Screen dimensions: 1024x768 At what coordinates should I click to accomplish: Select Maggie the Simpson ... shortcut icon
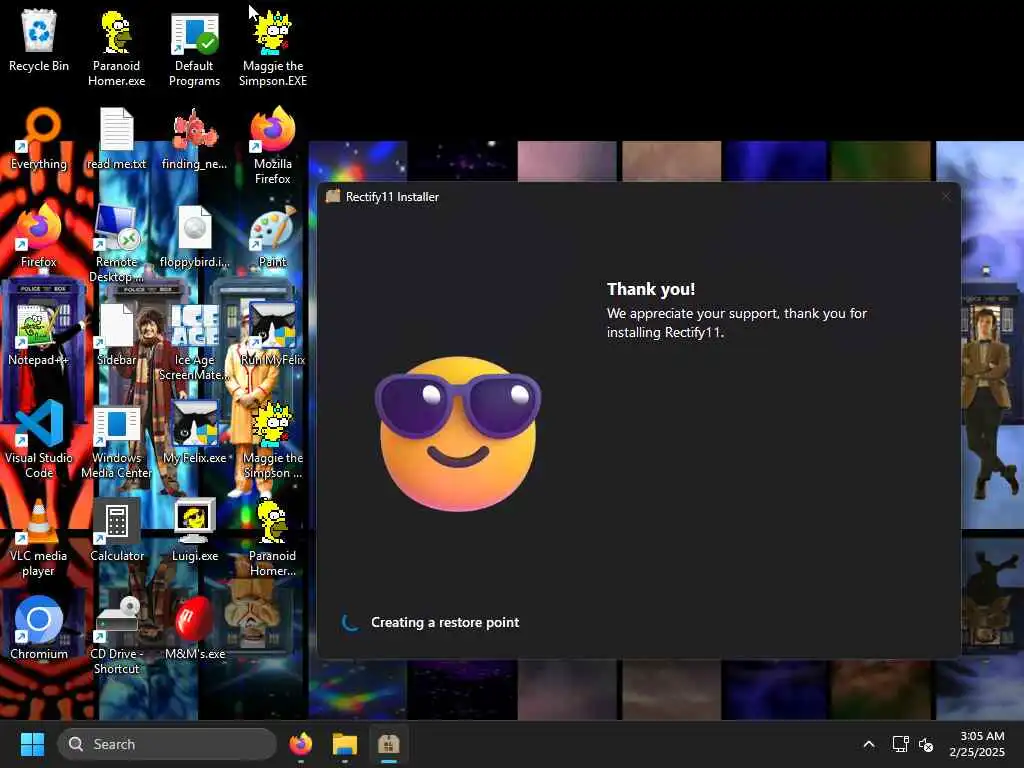(x=272, y=440)
